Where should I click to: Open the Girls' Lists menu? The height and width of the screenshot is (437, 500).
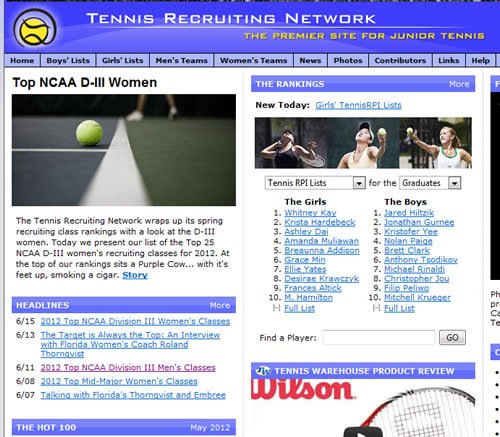point(123,61)
